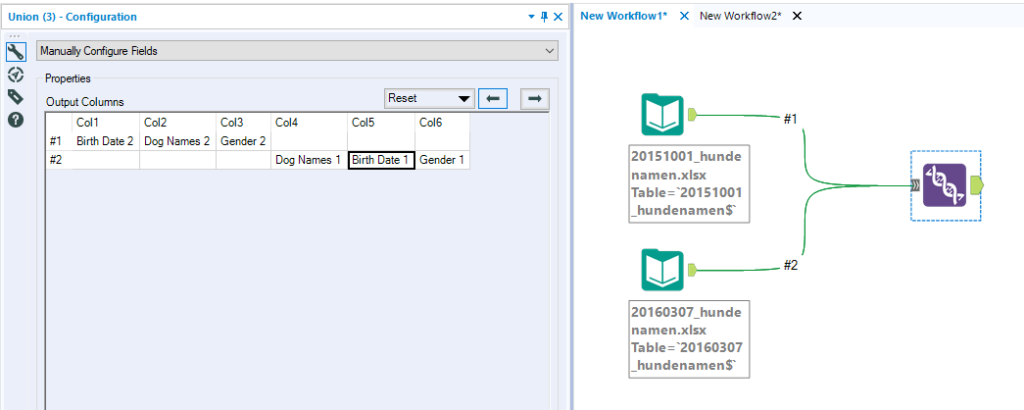Close the New Workflow1 tab
The width and height of the screenshot is (1024, 410).
[x=684, y=16]
